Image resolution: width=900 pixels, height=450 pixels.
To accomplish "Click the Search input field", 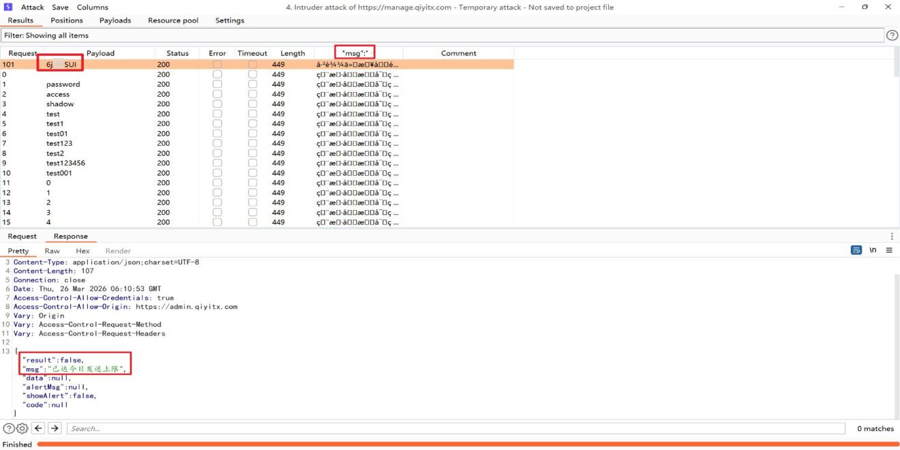I will point(456,428).
